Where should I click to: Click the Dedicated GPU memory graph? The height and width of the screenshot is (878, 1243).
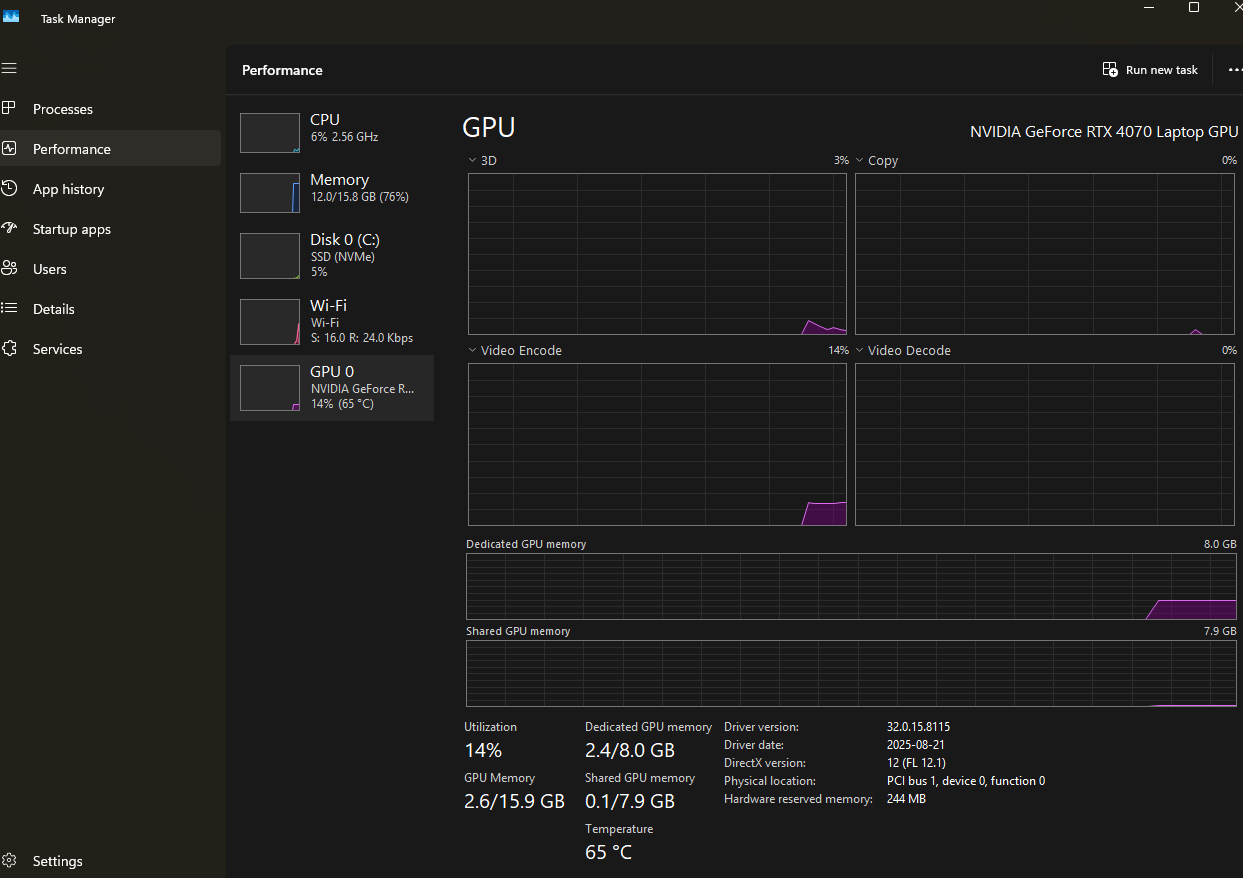[x=851, y=586]
